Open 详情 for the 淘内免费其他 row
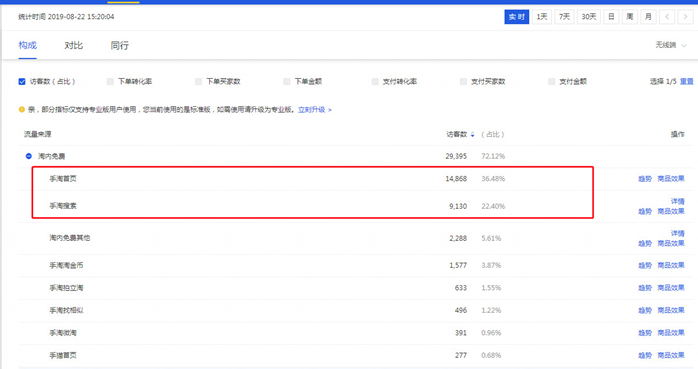Viewport: 698px width, 369px height. 678,234
